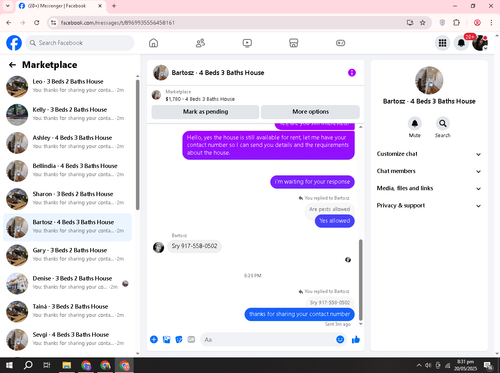Search within the Bartosz conversation
The image size is (500, 373).
pyautogui.click(x=443, y=124)
